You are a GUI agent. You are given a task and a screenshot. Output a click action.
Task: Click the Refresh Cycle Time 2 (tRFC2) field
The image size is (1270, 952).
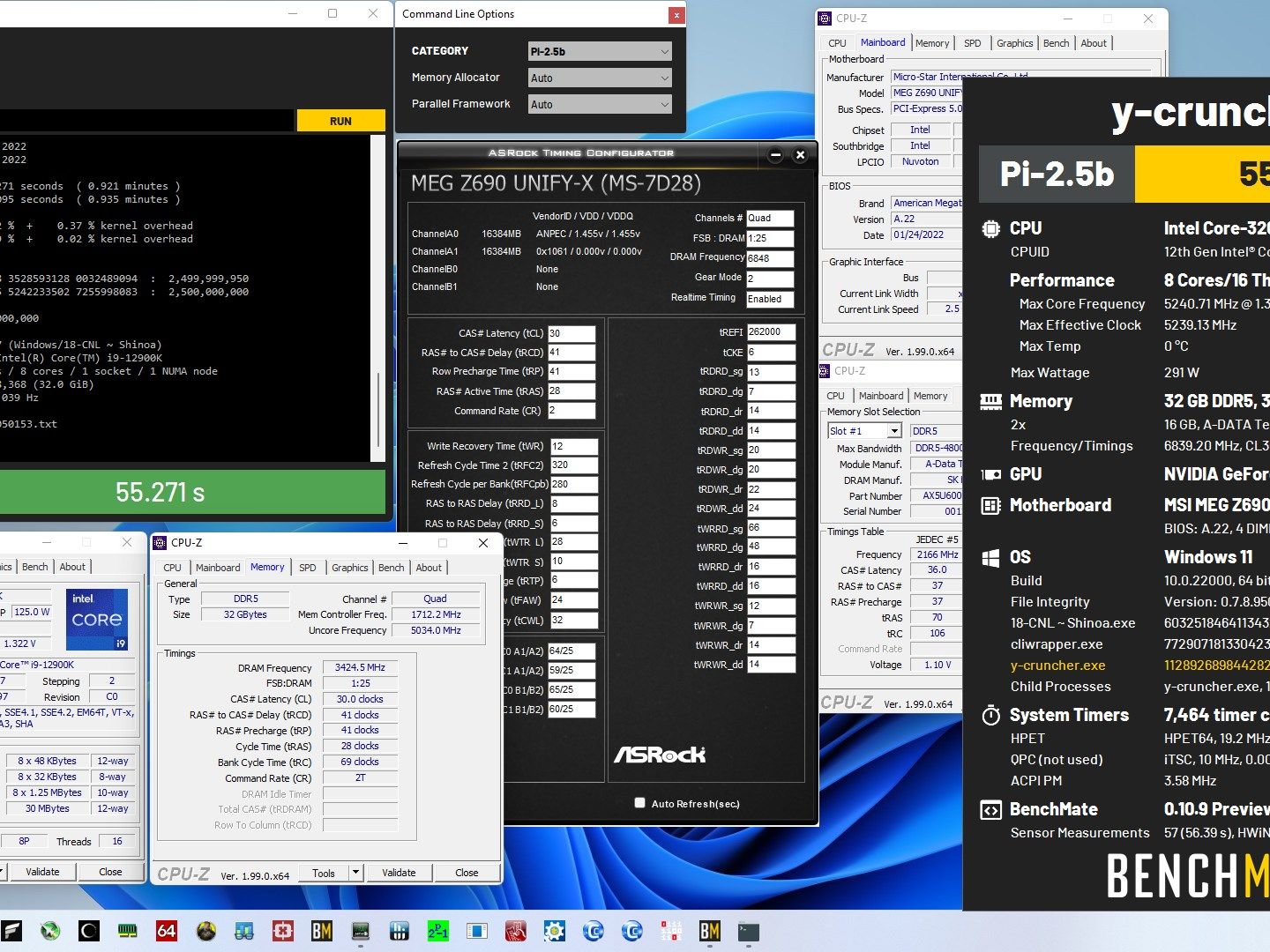pos(573,465)
